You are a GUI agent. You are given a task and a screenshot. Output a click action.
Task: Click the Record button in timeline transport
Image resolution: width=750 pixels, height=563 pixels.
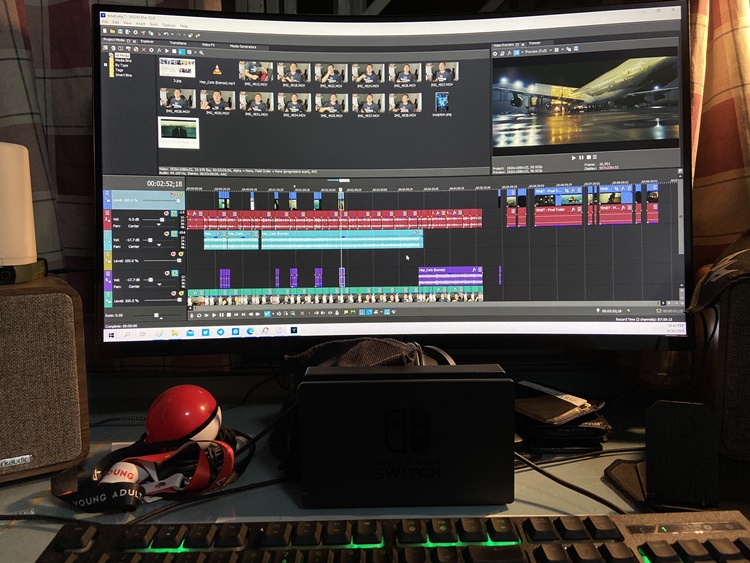click(x=192, y=315)
